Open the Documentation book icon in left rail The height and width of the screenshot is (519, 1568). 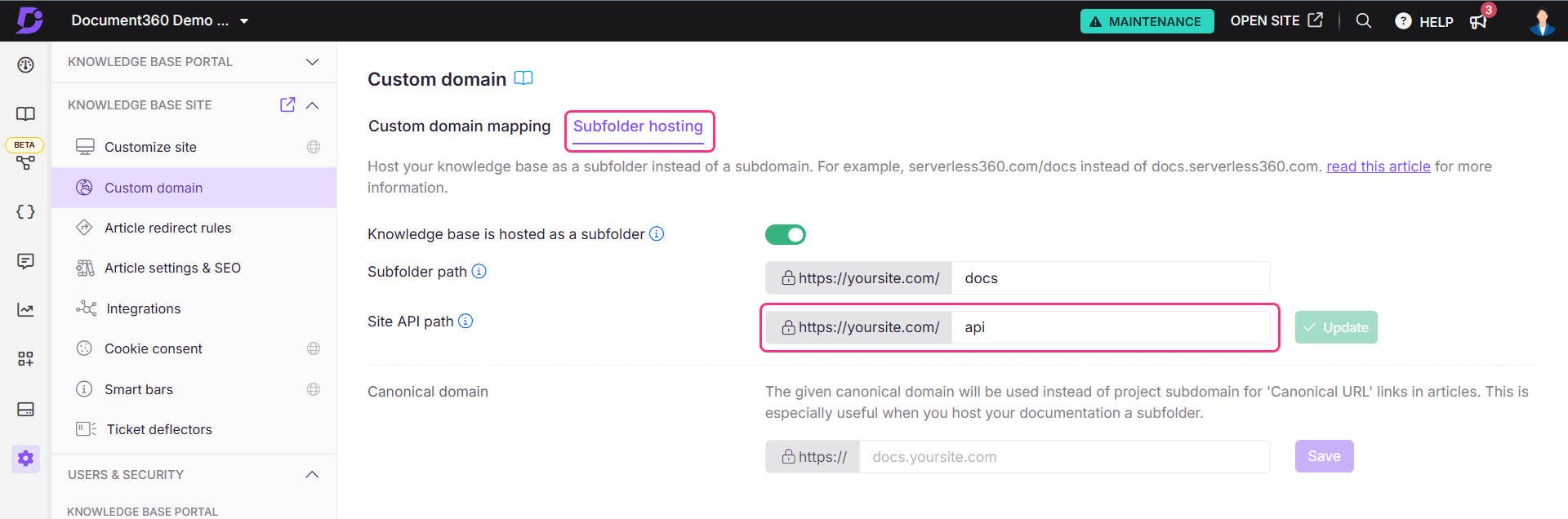coord(26,113)
